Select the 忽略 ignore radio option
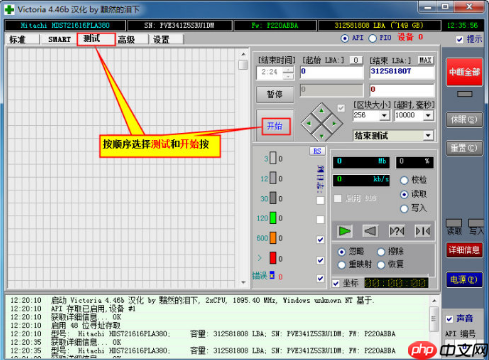The width and height of the screenshot is (489, 360). [341, 252]
